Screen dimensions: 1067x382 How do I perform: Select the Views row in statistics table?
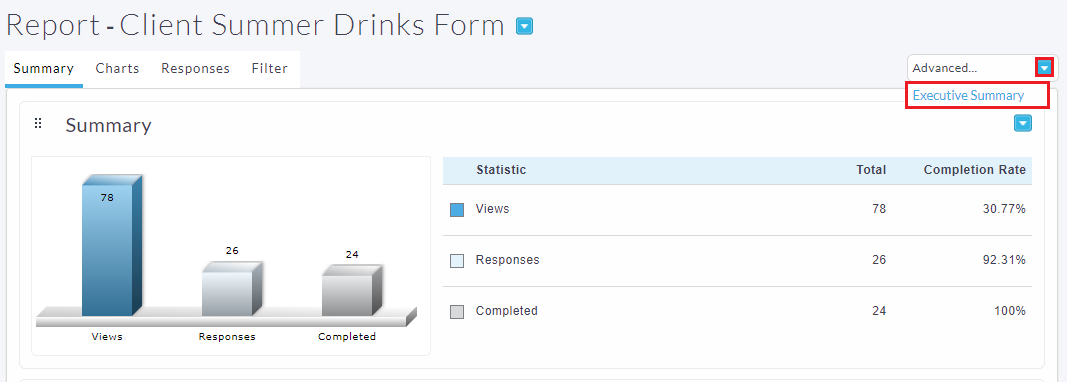pyautogui.click(x=737, y=210)
